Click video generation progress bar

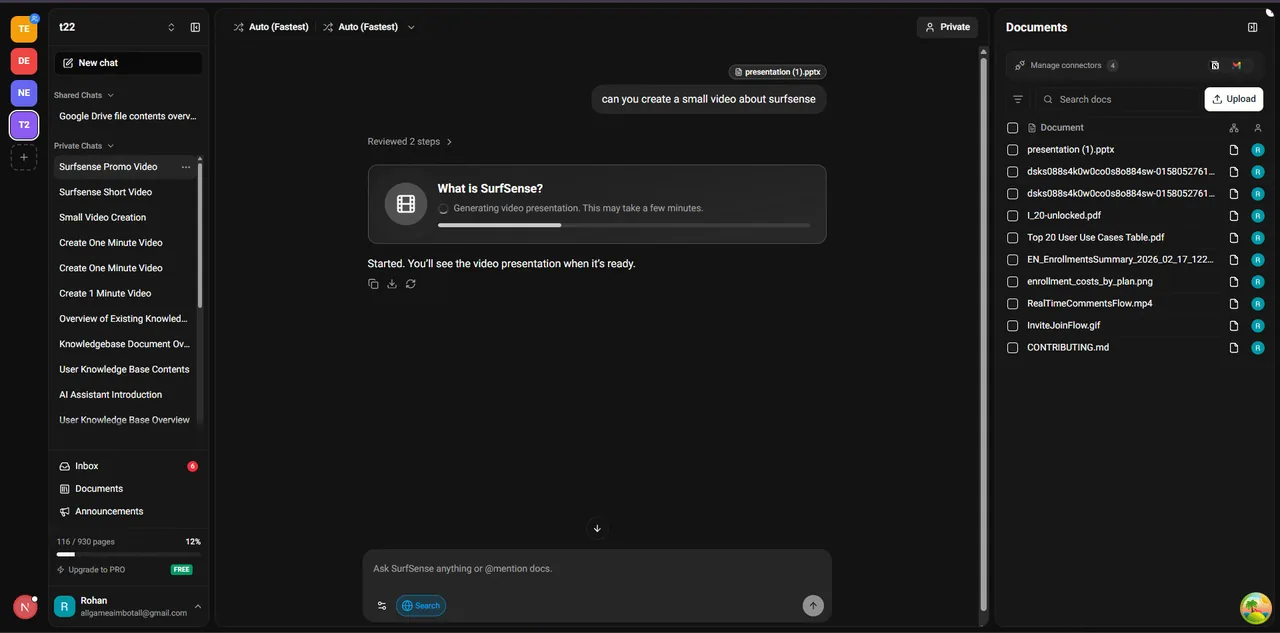click(623, 225)
